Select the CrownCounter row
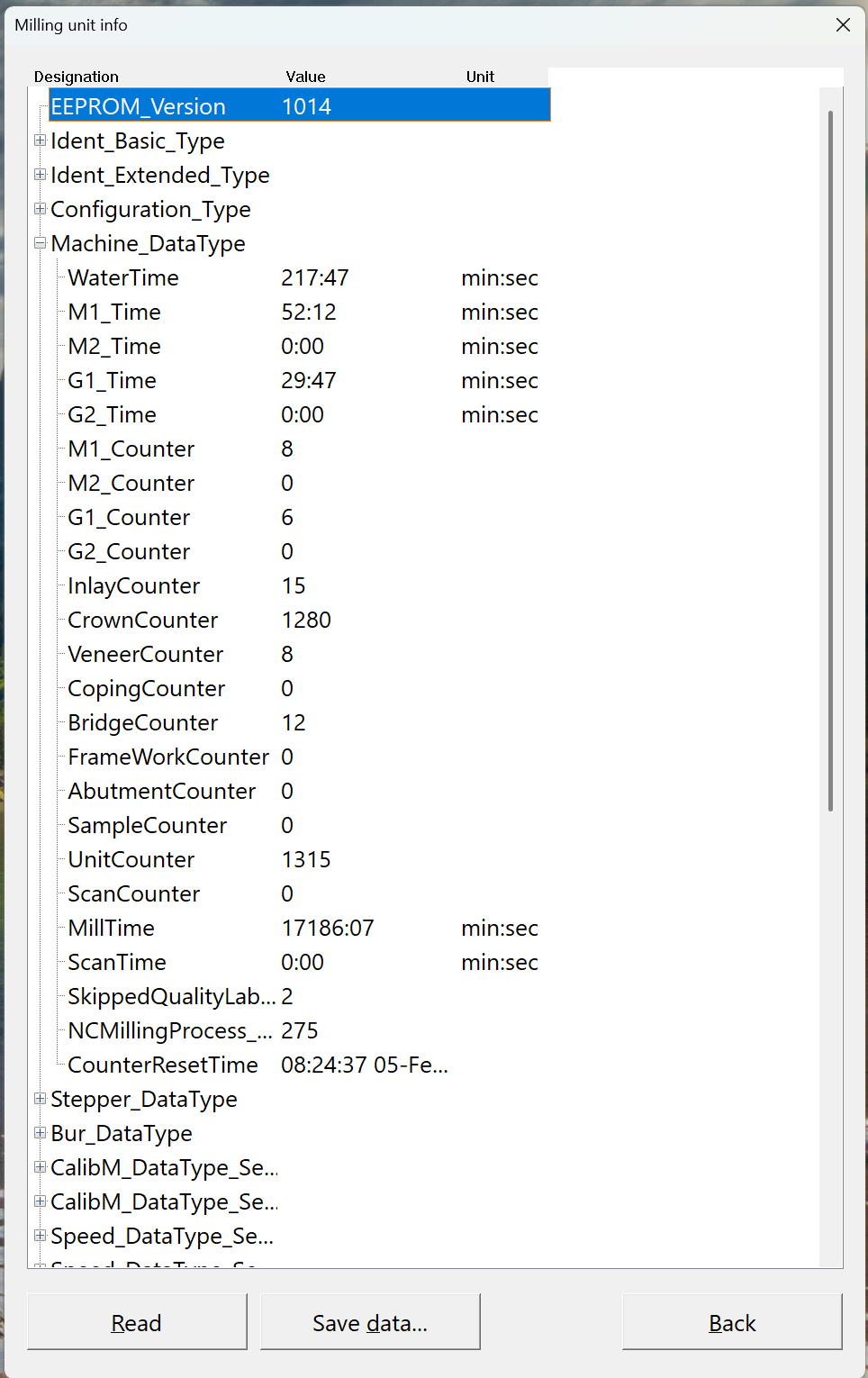The width and height of the screenshot is (868, 1378). (142, 620)
